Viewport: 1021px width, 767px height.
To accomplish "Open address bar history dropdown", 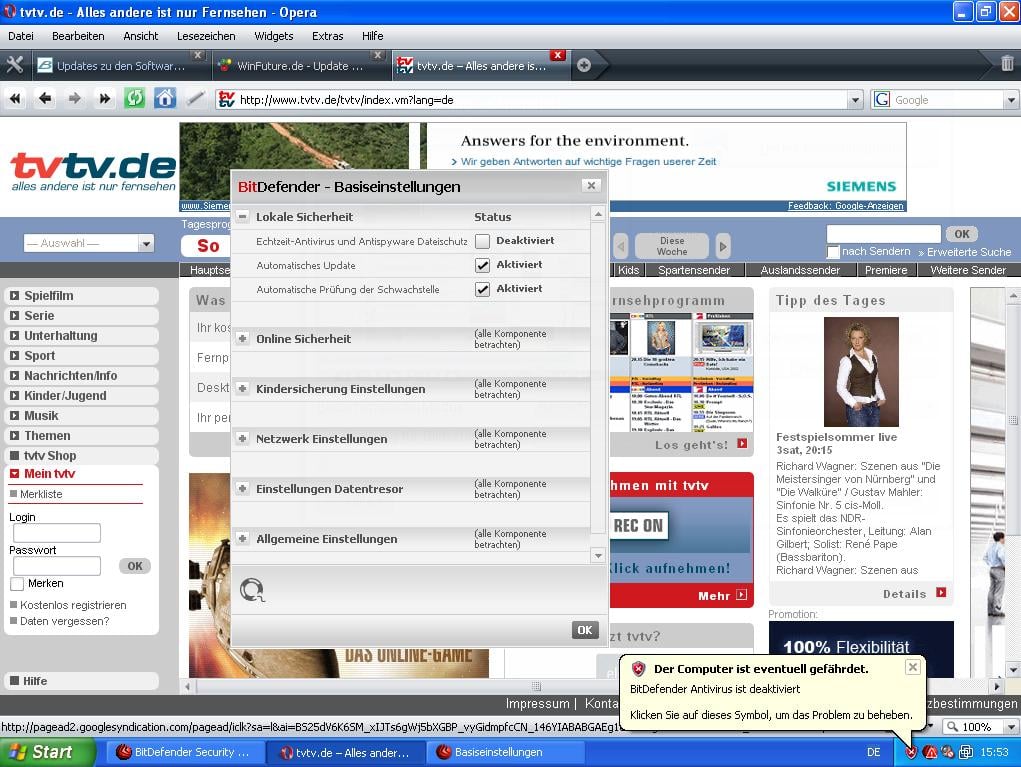I will click(856, 100).
